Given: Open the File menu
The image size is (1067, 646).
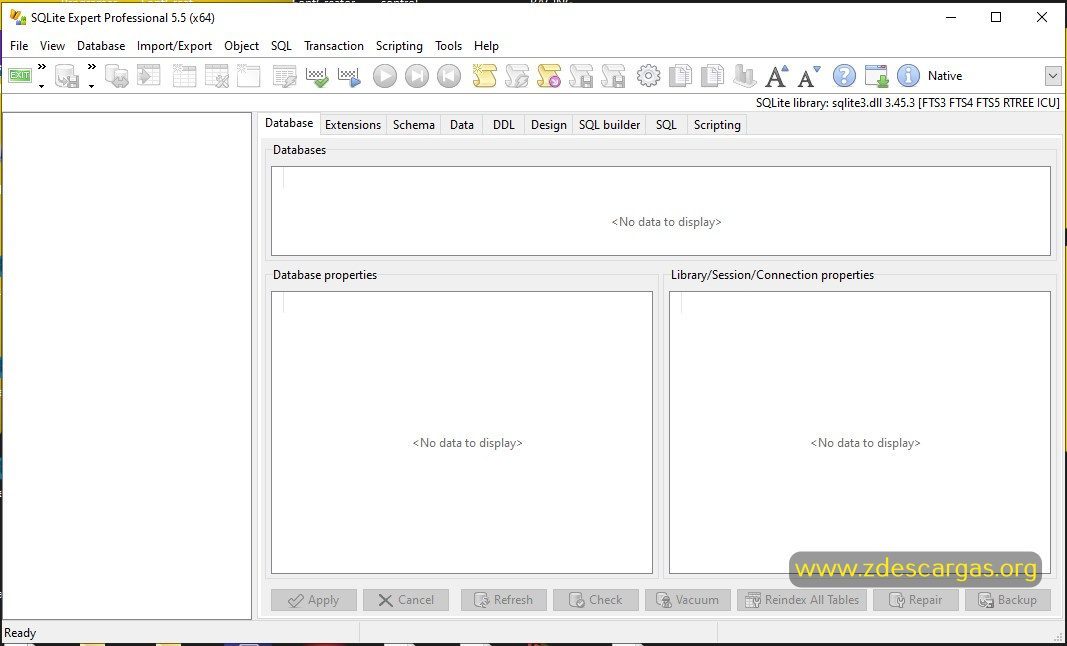Looking at the screenshot, I should pyautogui.click(x=19, y=46).
